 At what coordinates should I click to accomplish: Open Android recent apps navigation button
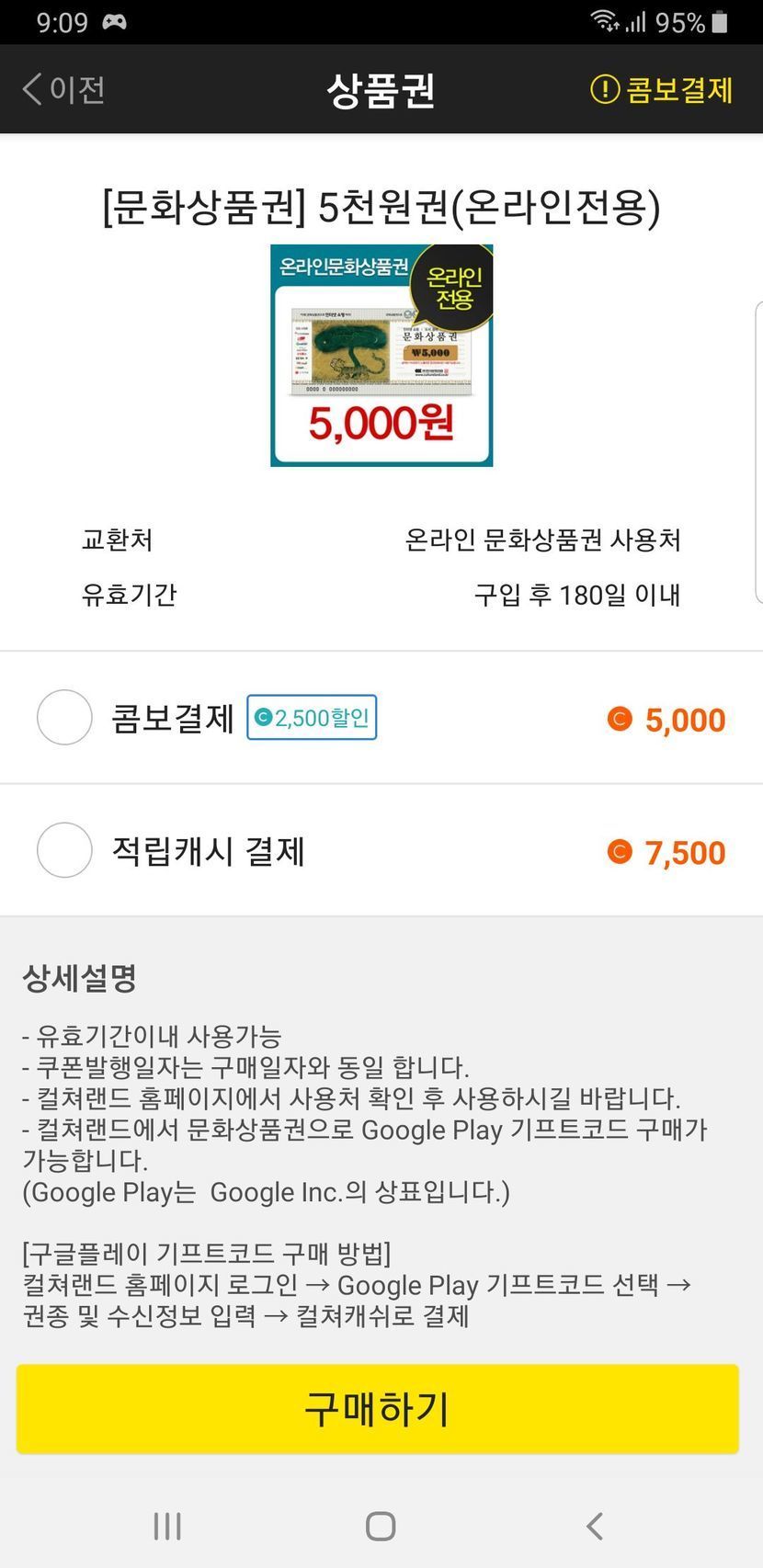pyautogui.click(x=167, y=1527)
